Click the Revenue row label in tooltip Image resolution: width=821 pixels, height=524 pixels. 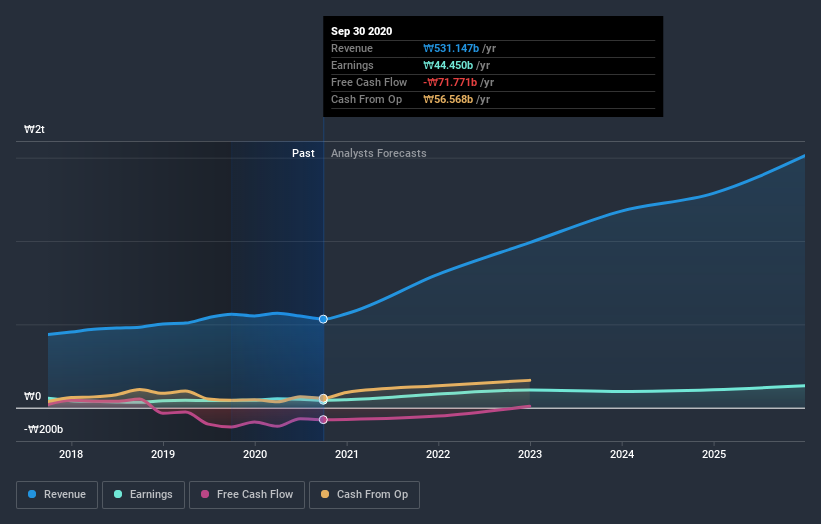352,48
